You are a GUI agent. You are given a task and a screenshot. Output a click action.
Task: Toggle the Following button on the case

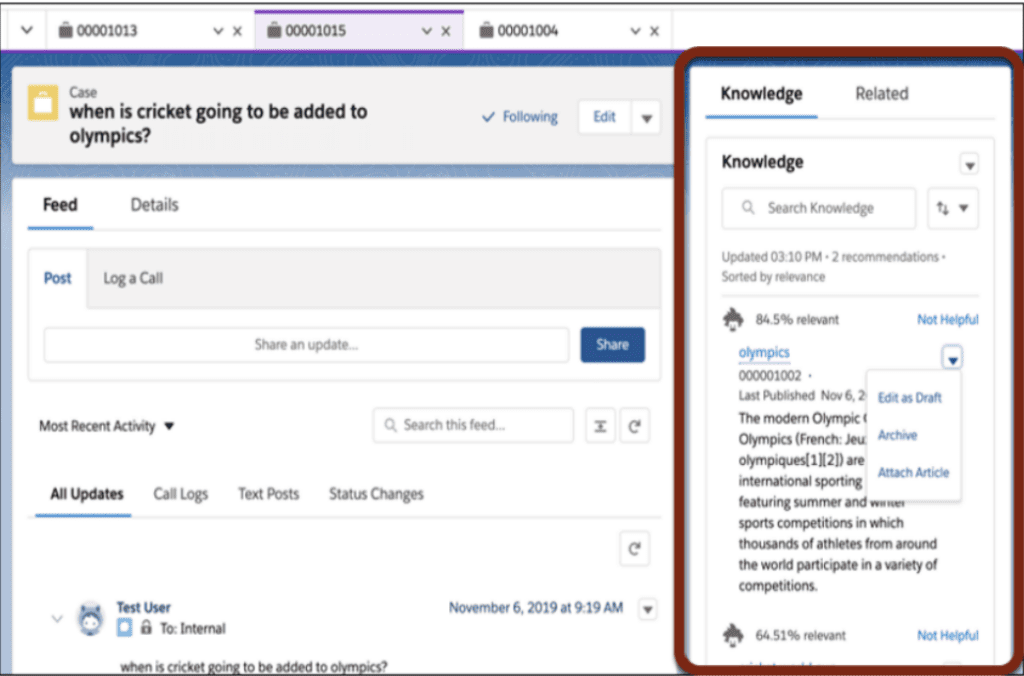(x=519, y=117)
